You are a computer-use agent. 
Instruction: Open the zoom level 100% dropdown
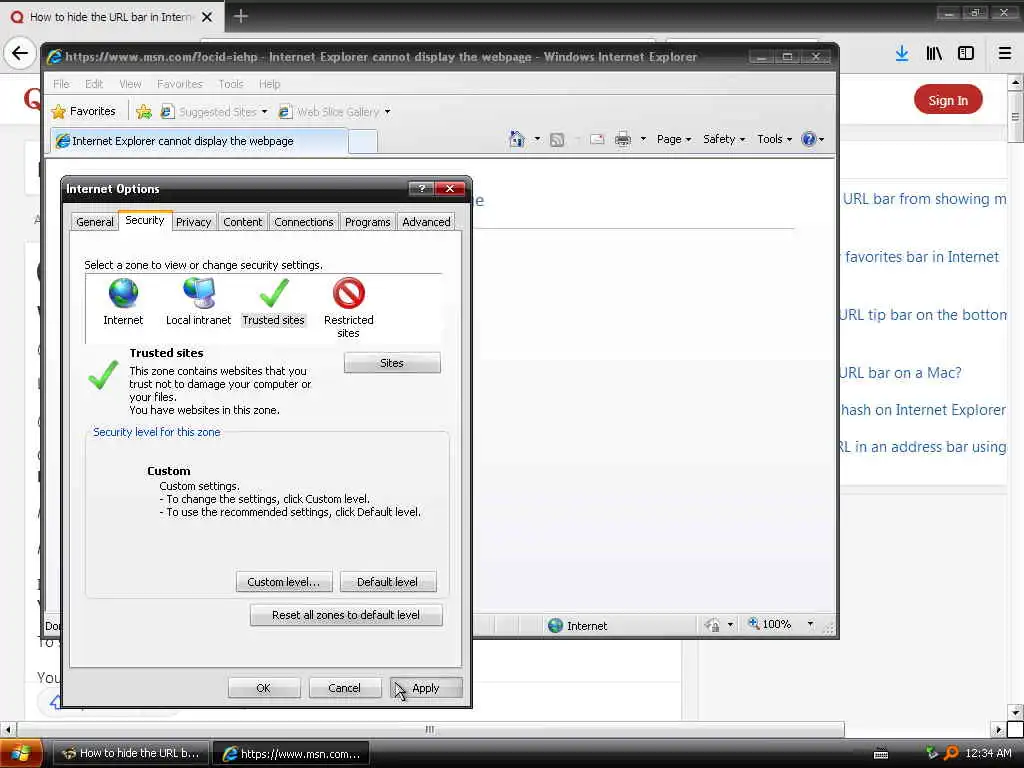(810, 624)
